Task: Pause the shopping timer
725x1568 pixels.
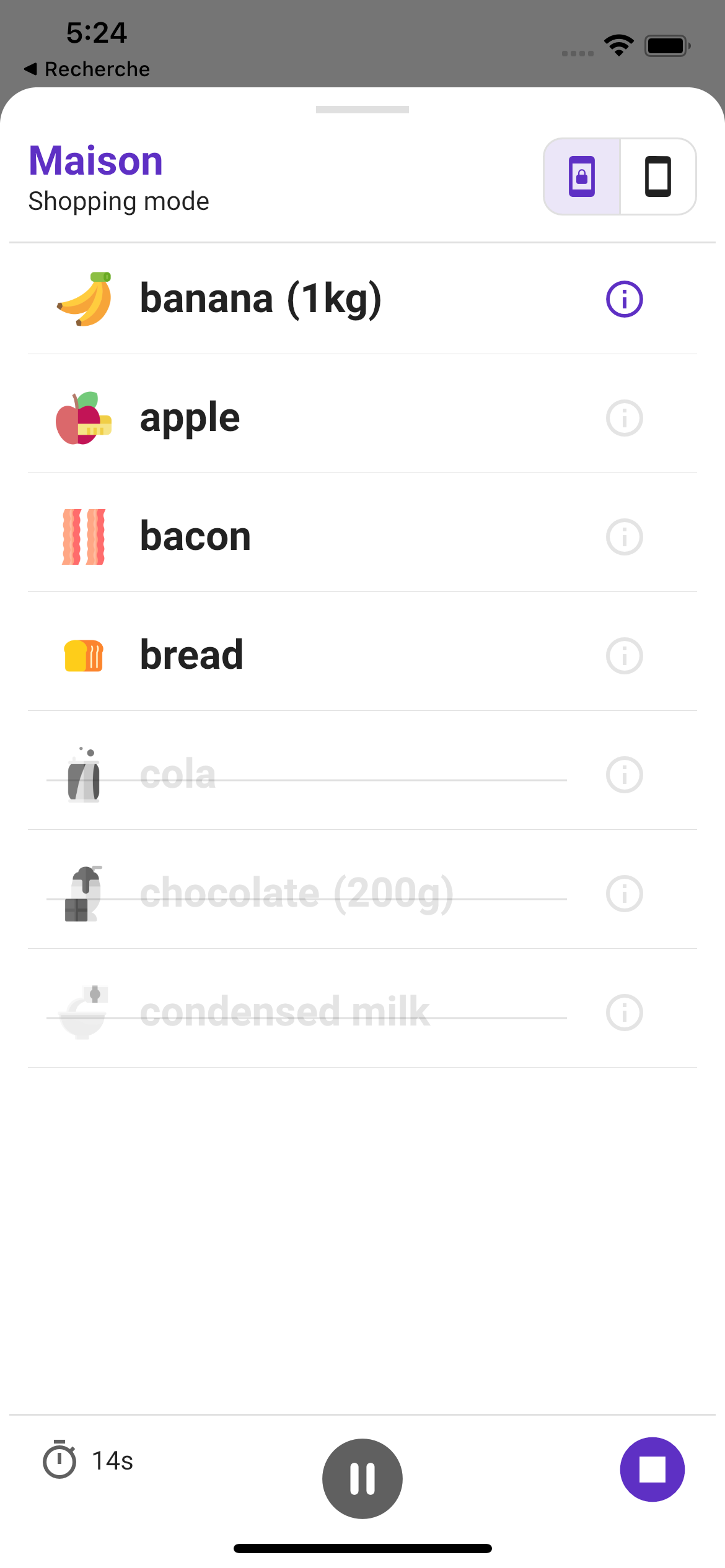Action: [x=362, y=1478]
